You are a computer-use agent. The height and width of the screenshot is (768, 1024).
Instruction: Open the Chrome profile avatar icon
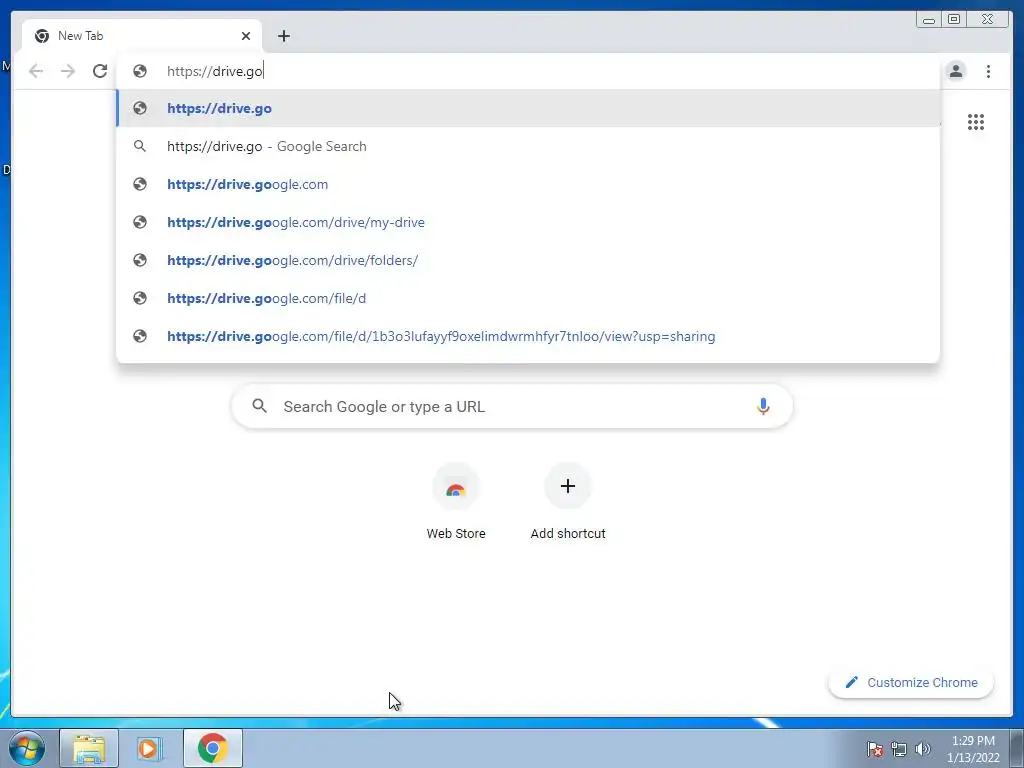point(955,71)
